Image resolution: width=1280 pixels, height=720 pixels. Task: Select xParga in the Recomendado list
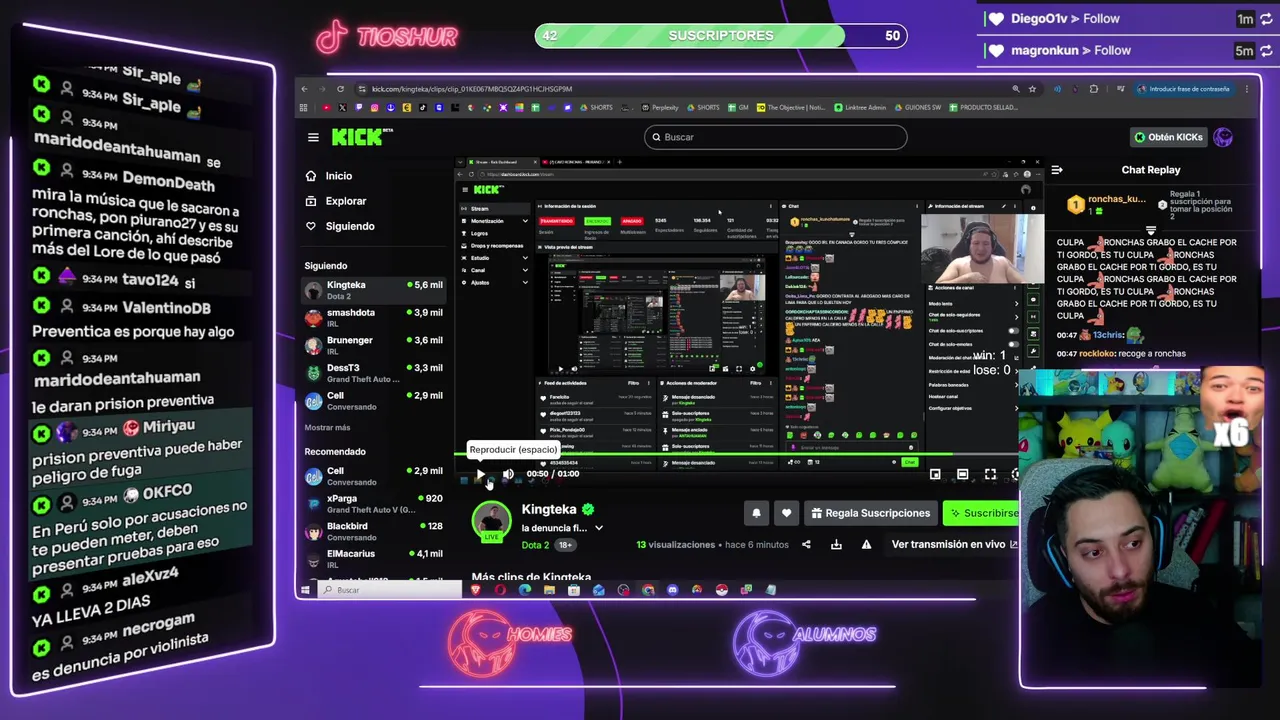coord(373,503)
